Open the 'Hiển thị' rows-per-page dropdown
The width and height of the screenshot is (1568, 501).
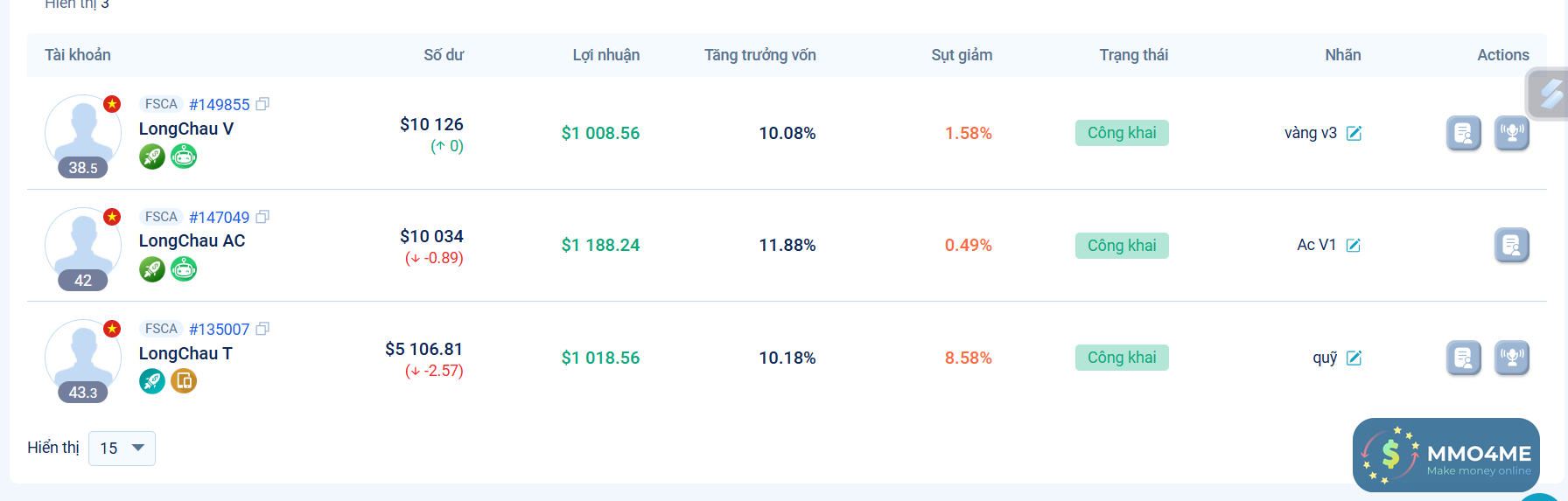click(122, 448)
